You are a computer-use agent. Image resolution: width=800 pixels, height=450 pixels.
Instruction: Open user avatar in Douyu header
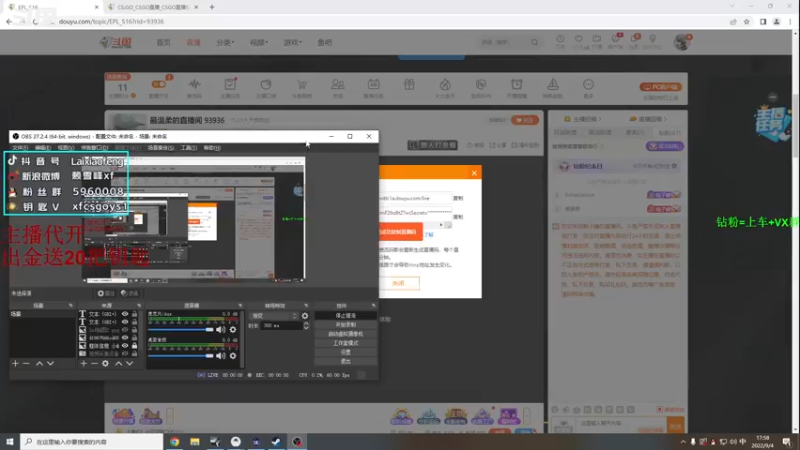coord(681,42)
